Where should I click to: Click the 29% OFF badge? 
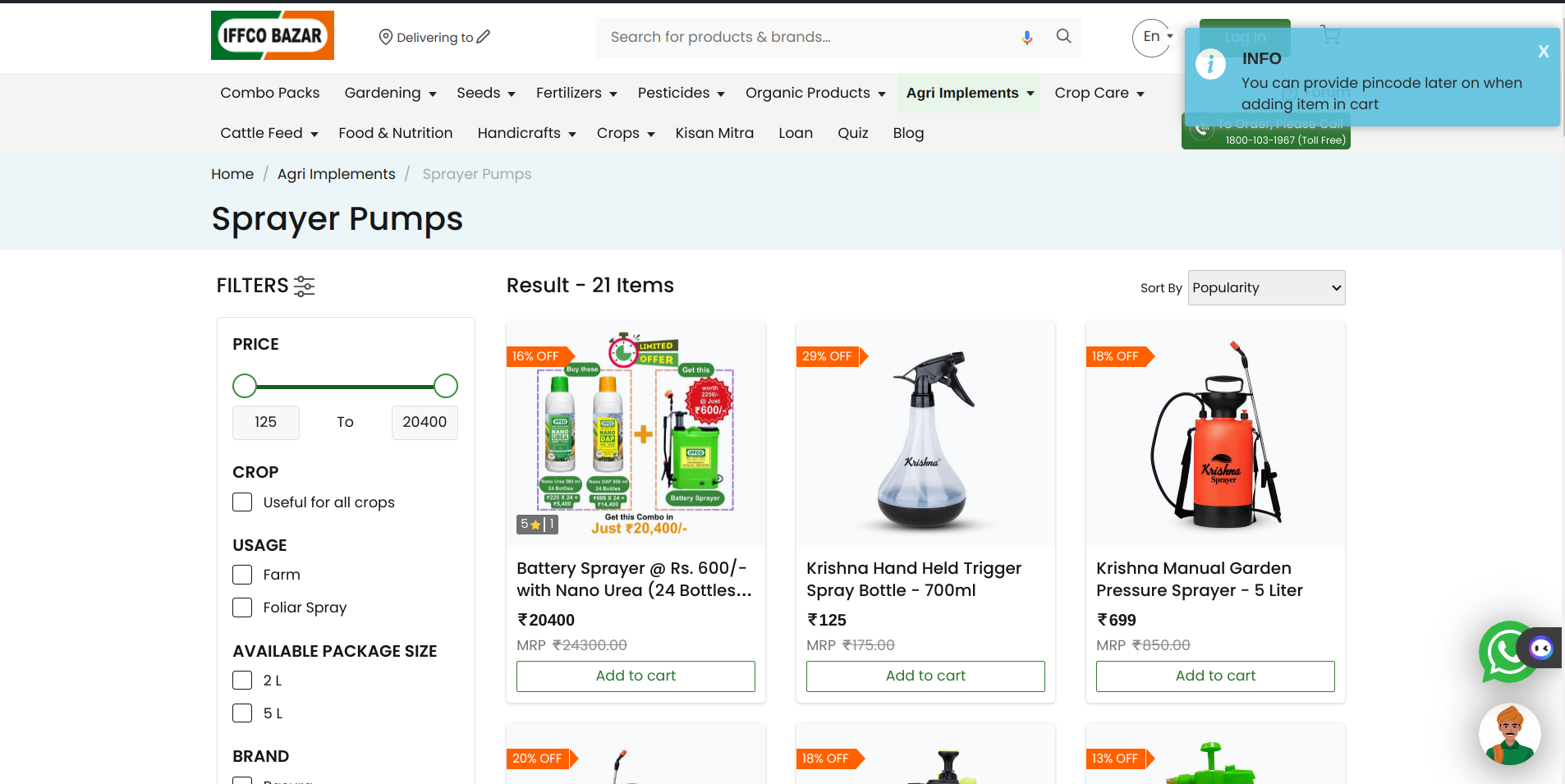click(830, 356)
